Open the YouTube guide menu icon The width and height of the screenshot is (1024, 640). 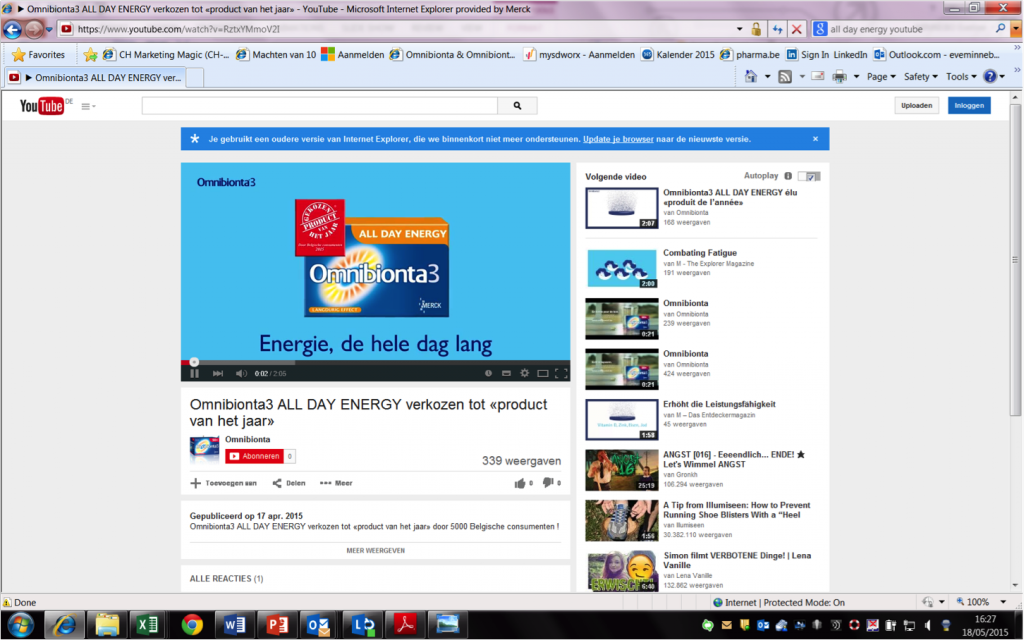(88, 106)
